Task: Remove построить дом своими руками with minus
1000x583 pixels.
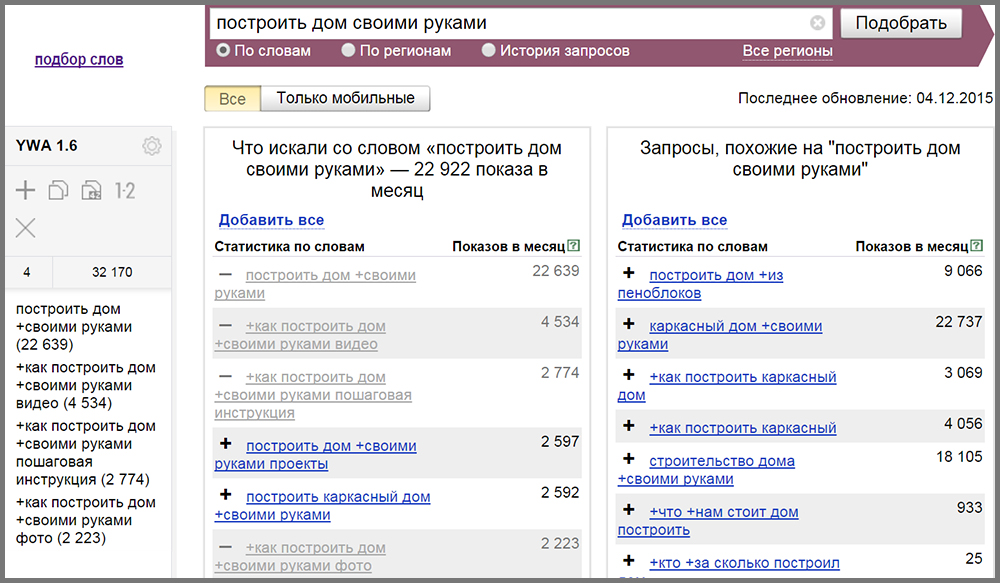Action: point(226,274)
